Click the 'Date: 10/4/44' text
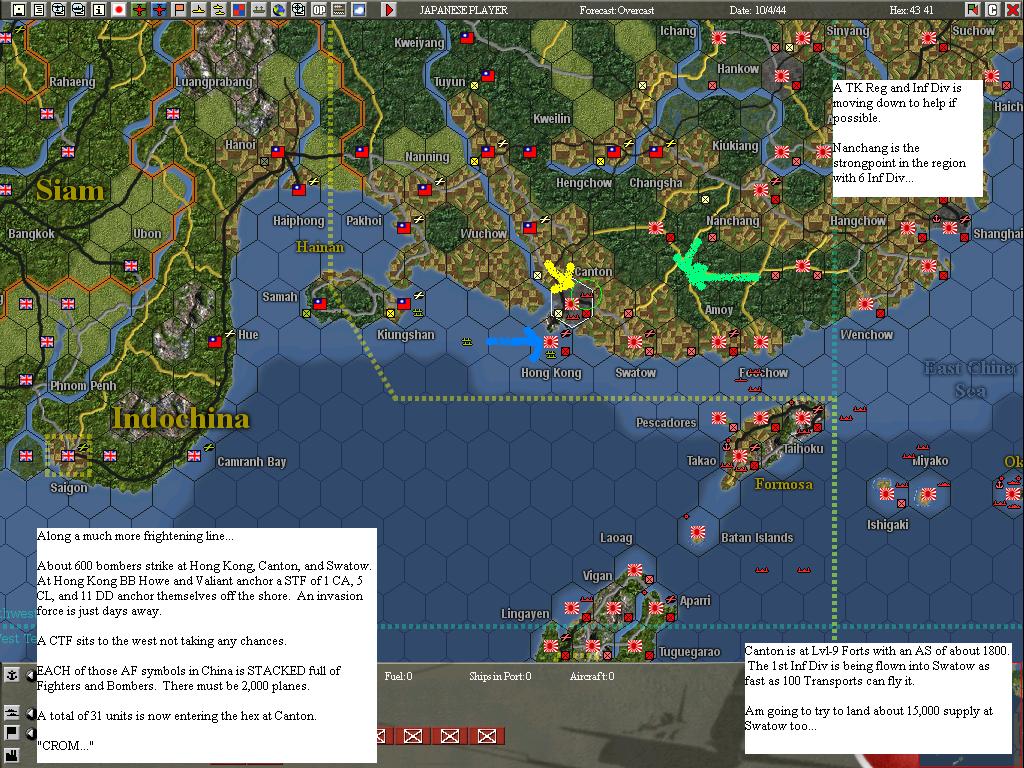Image resolution: width=1024 pixels, height=768 pixels. [758, 10]
